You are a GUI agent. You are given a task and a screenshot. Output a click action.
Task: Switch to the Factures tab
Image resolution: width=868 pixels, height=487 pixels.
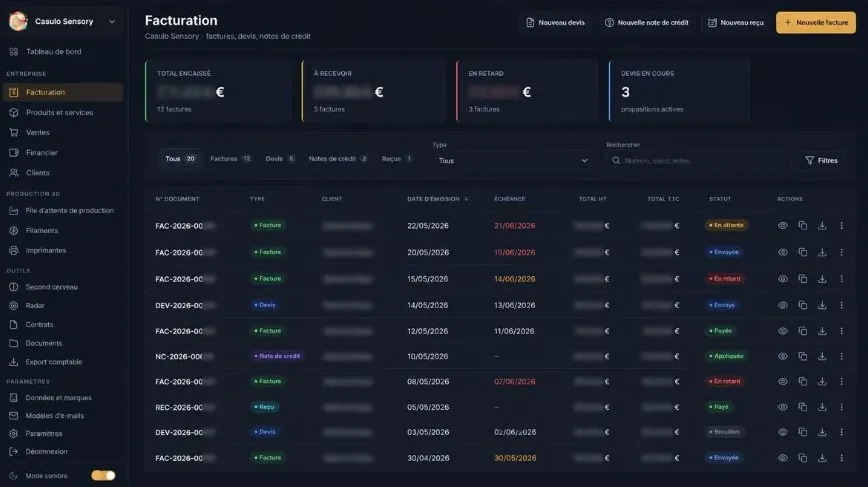(230, 159)
